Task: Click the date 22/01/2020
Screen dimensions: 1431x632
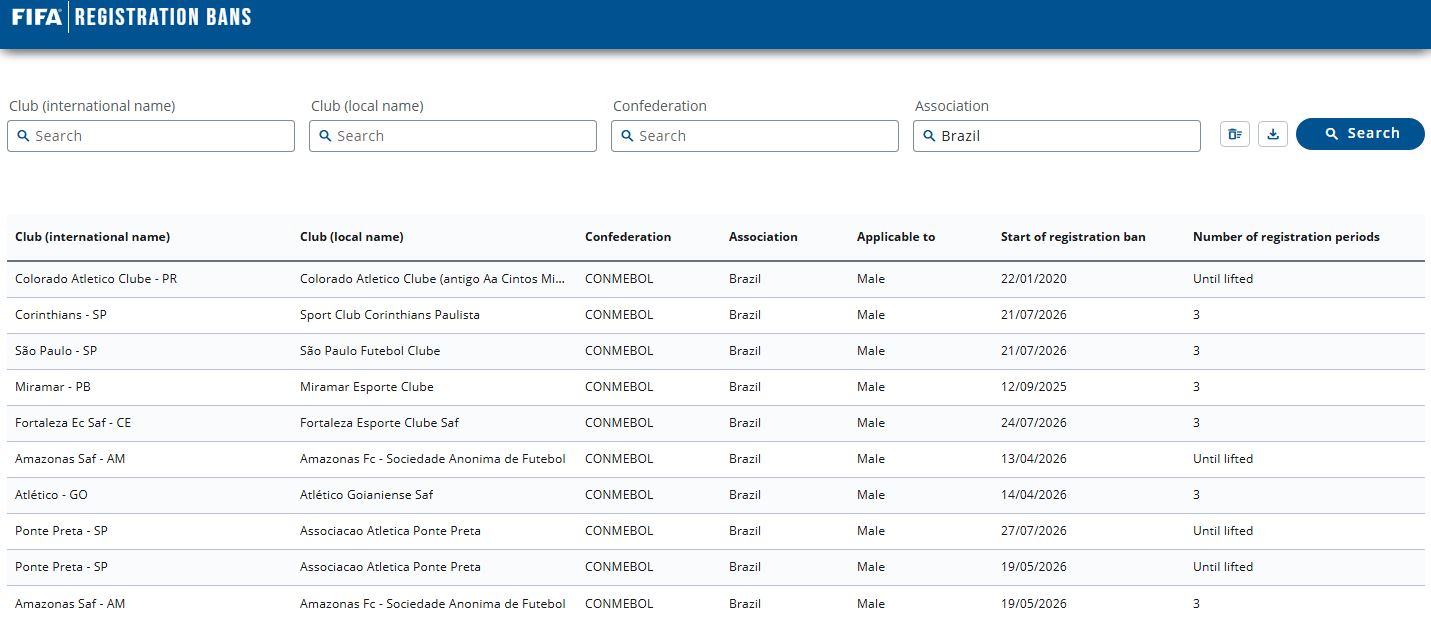Action: pyautogui.click(x=1034, y=279)
